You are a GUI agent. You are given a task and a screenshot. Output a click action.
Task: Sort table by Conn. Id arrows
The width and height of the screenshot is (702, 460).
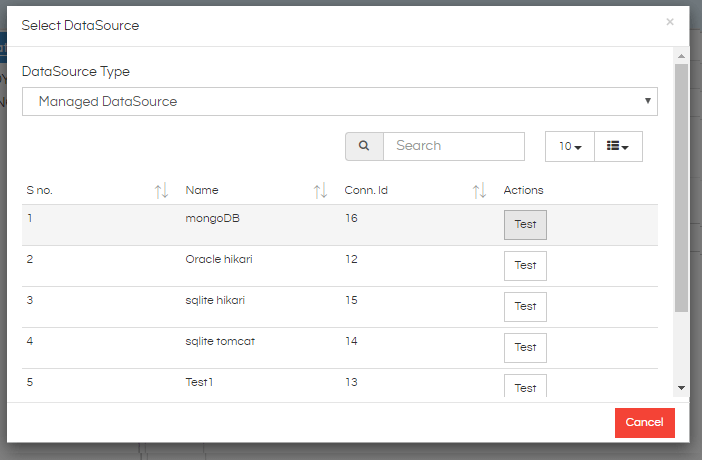coord(479,191)
